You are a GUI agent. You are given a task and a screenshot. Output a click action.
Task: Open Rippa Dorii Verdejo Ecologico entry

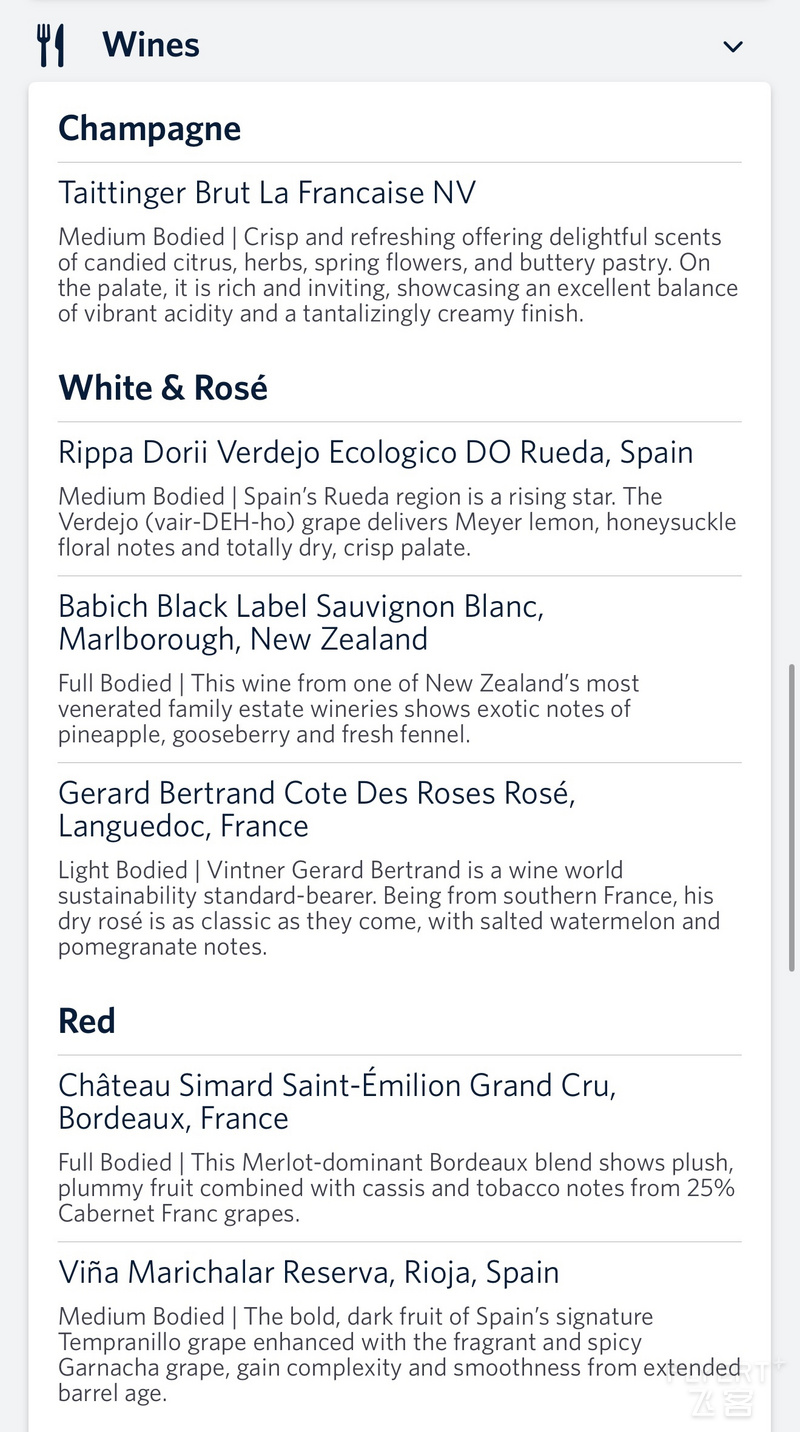[x=376, y=452]
